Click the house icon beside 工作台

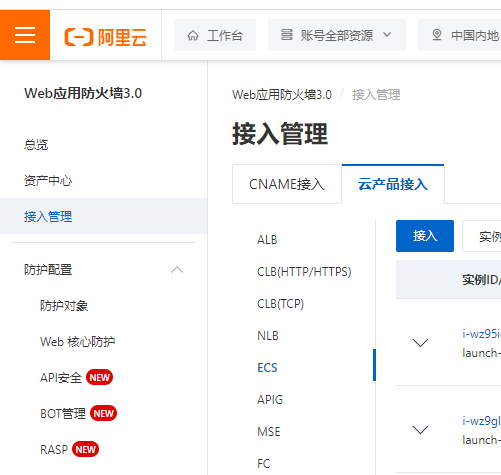pyautogui.click(x=193, y=35)
